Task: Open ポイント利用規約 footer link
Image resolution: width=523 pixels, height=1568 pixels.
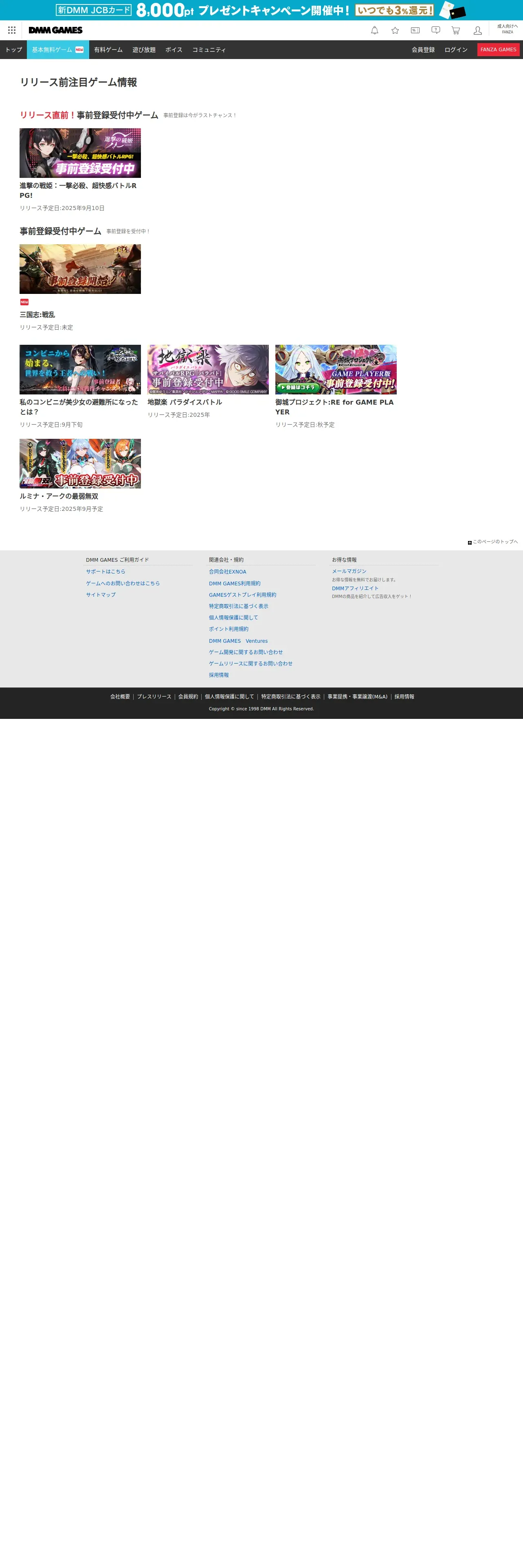Action: pos(229,629)
